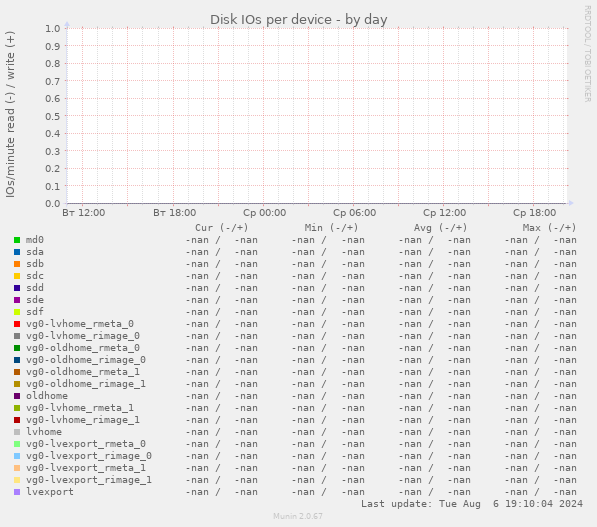Image resolution: width=597 pixels, height=527 pixels.
Task: Click the 0.5 y-axis value
Action: click(53, 116)
